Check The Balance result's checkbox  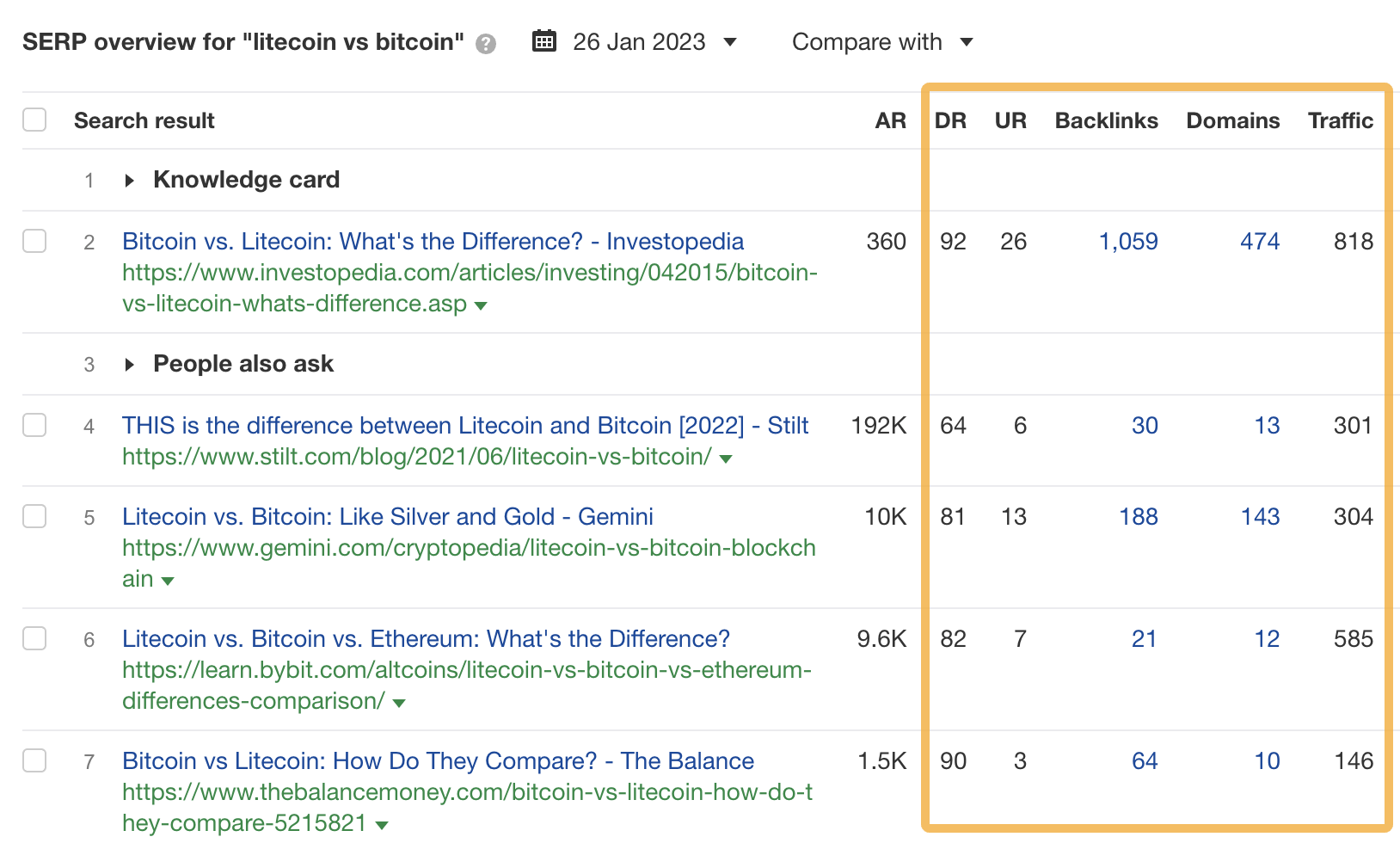pos(34,760)
